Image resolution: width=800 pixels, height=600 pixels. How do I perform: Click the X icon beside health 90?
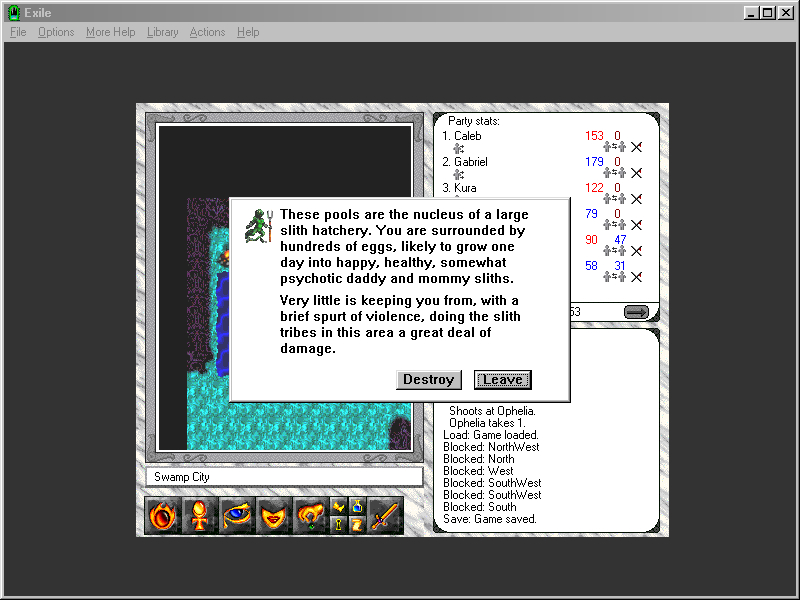(x=636, y=251)
